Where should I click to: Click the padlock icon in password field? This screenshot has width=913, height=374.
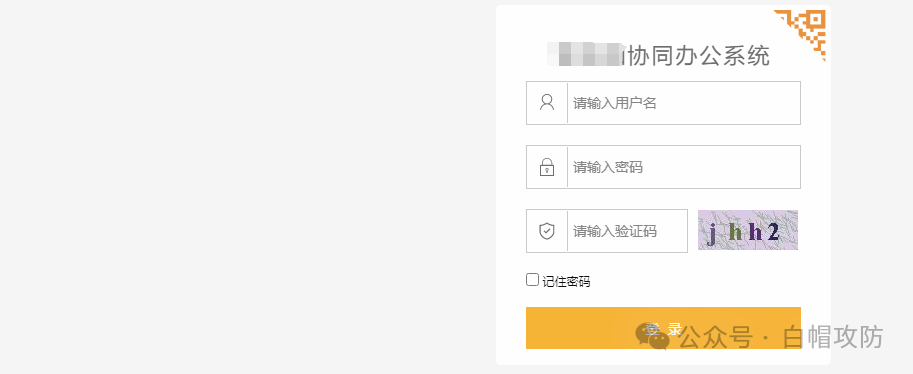tap(547, 167)
